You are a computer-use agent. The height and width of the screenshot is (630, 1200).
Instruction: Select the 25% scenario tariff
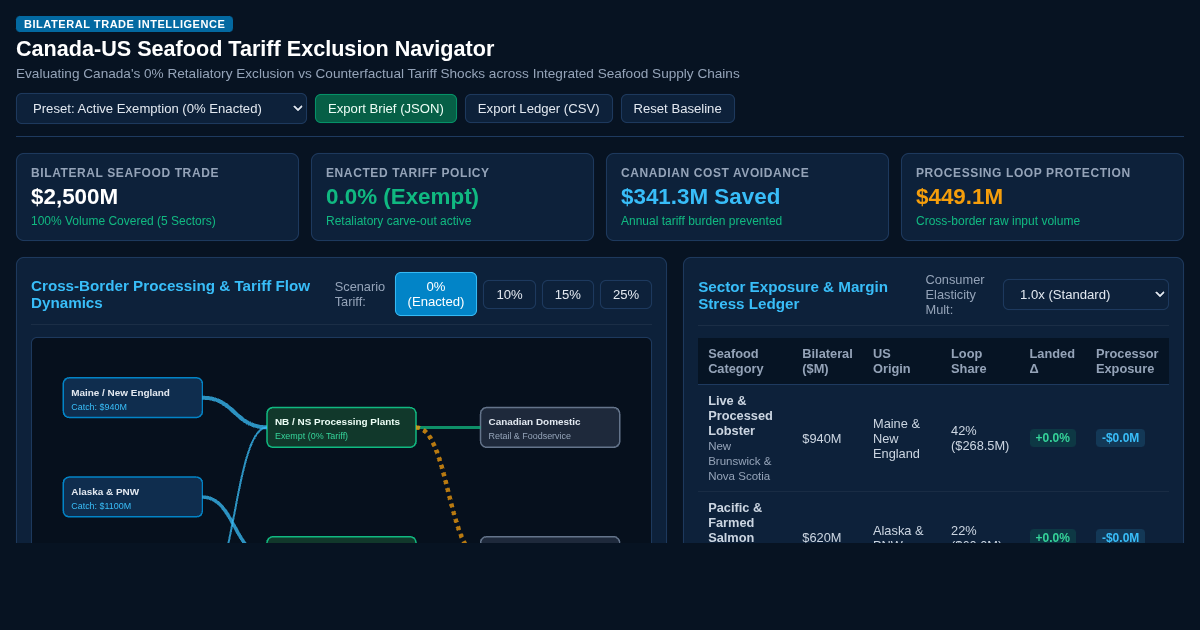[x=626, y=294]
